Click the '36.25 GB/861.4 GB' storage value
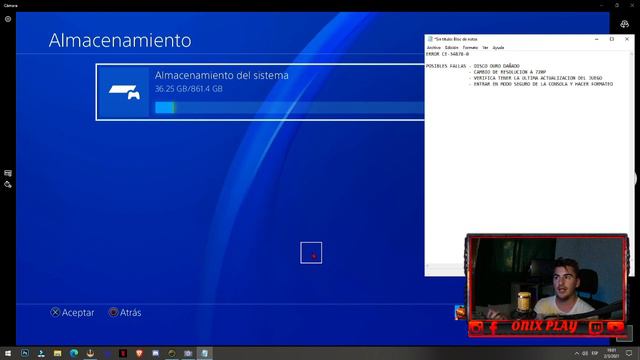The image size is (640, 360). [x=189, y=89]
